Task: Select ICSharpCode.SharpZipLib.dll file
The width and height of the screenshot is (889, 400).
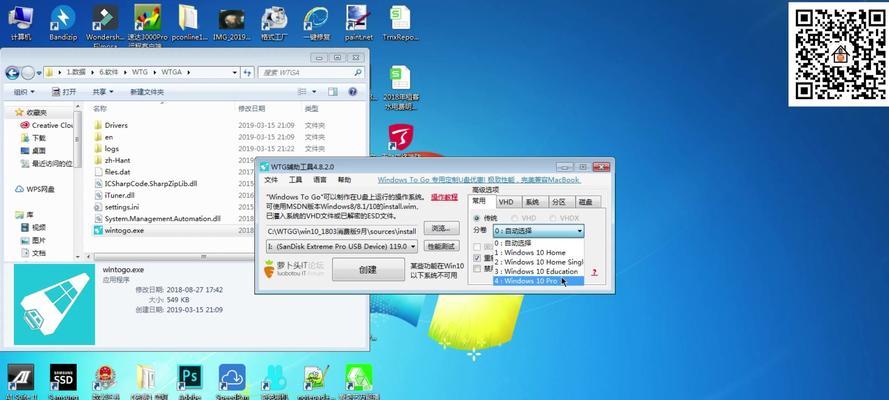Action: 150,184
